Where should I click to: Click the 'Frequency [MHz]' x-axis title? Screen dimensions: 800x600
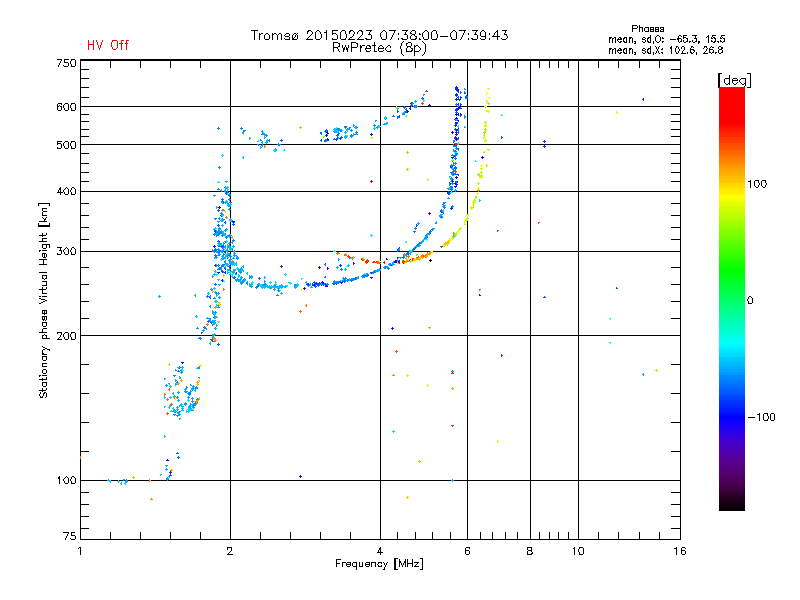pos(379,564)
